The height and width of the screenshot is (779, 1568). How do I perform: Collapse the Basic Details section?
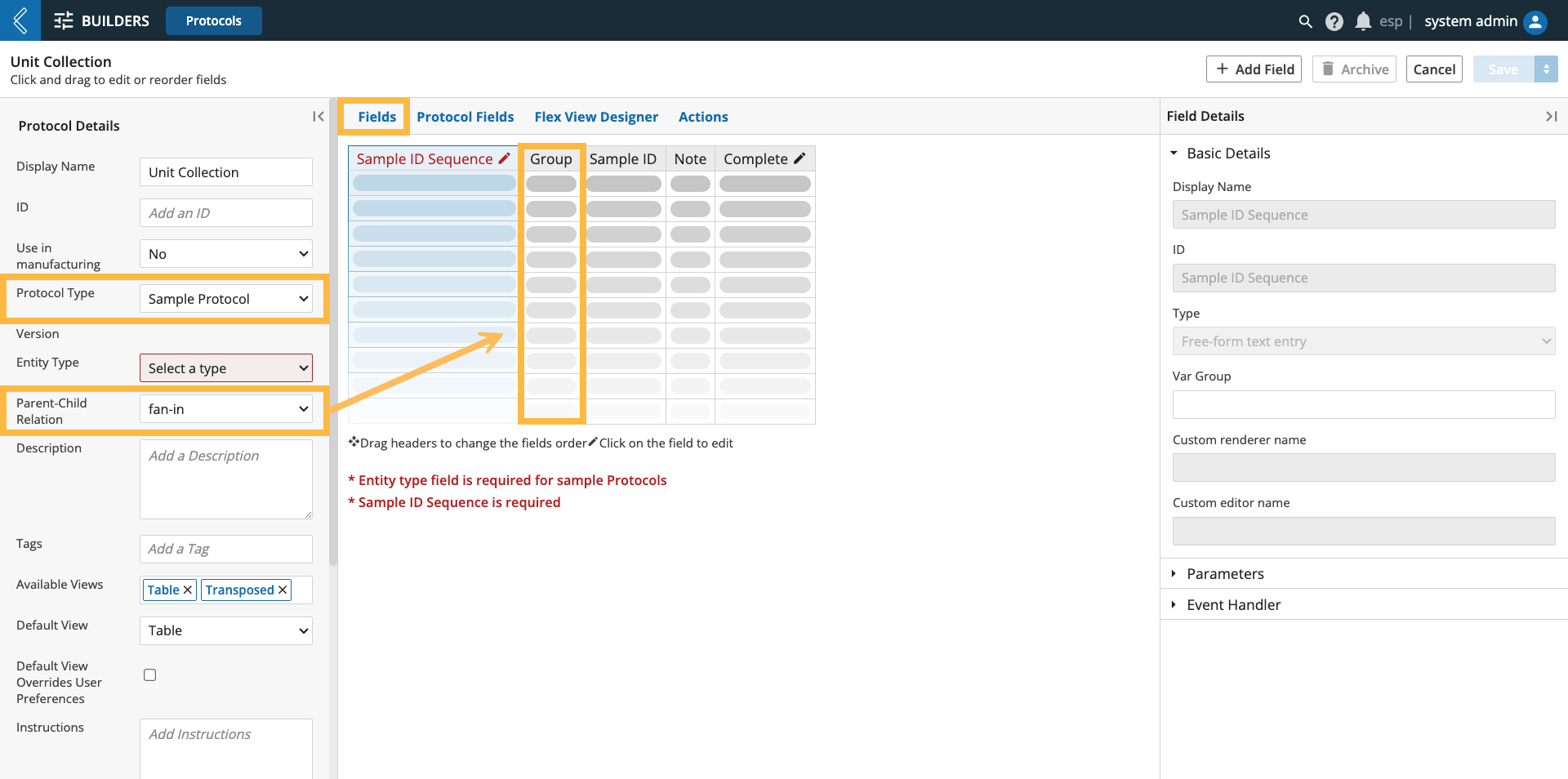click(x=1174, y=154)
